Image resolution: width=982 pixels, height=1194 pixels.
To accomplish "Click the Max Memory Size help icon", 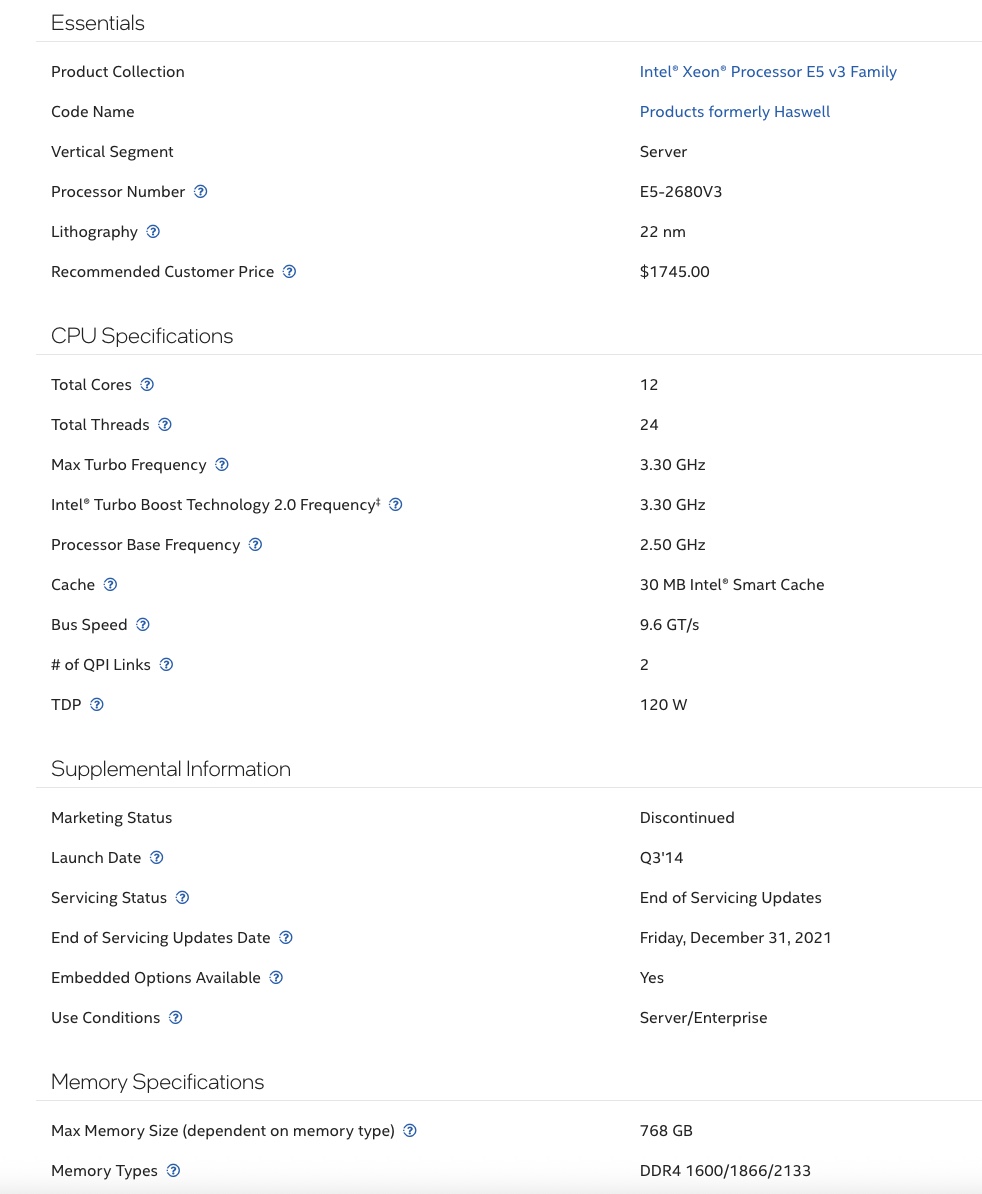I will coord(410,1131).
